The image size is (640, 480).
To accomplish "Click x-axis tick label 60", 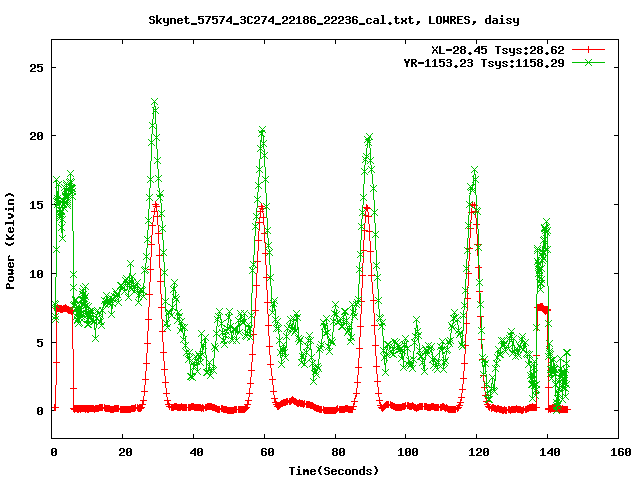I will tap(267, 452).
